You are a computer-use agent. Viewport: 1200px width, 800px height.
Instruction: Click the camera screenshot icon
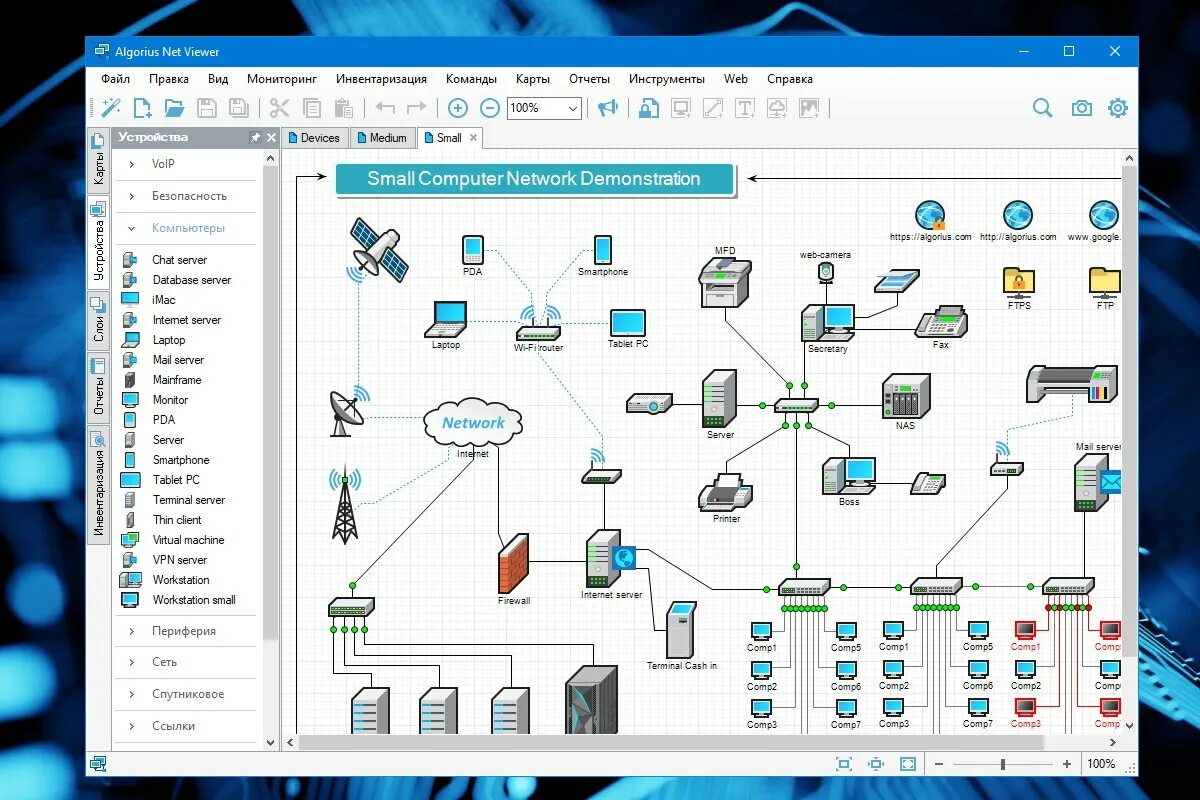pyautogui.click(x=1081, y=108)
